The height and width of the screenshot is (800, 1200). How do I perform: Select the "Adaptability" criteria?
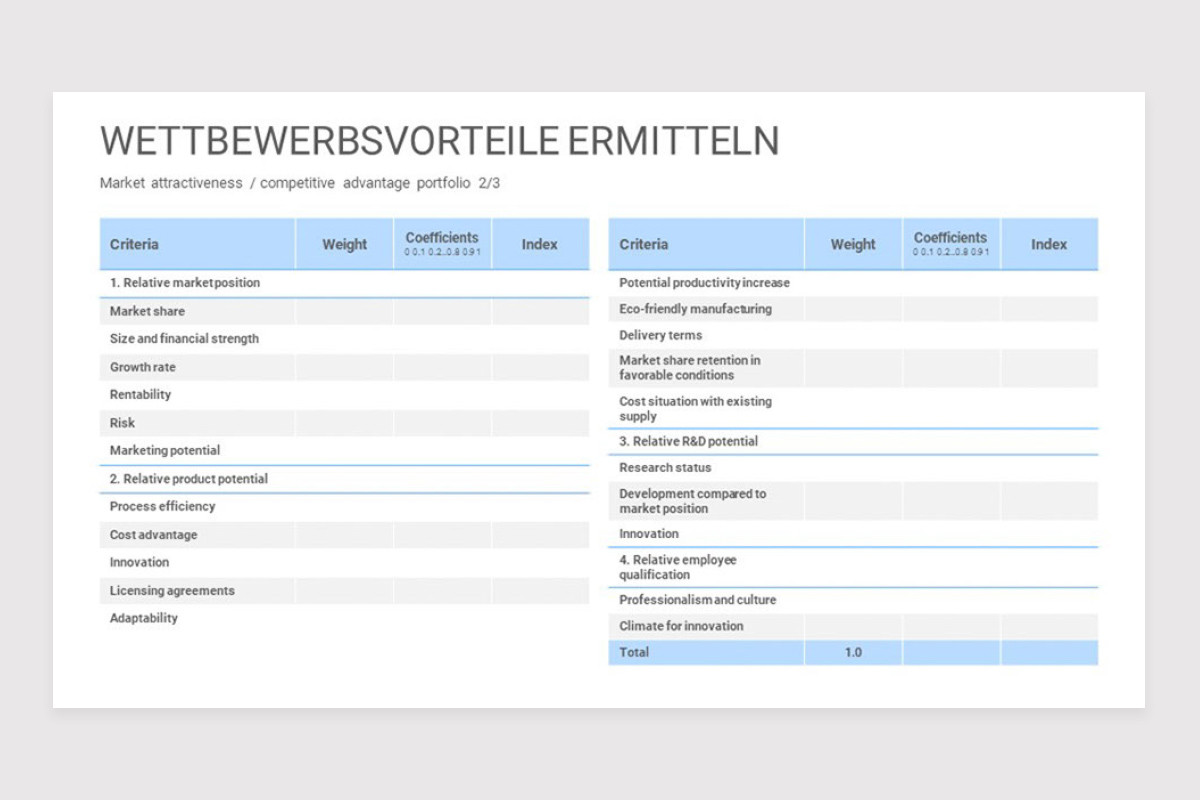[144, 618]
